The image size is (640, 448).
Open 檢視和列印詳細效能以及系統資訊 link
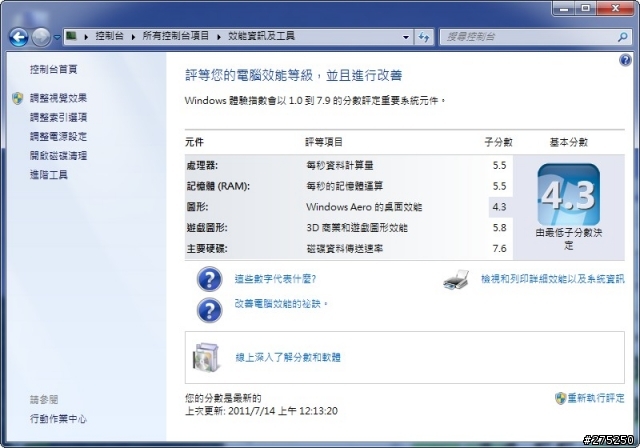(x=553, y=279)
